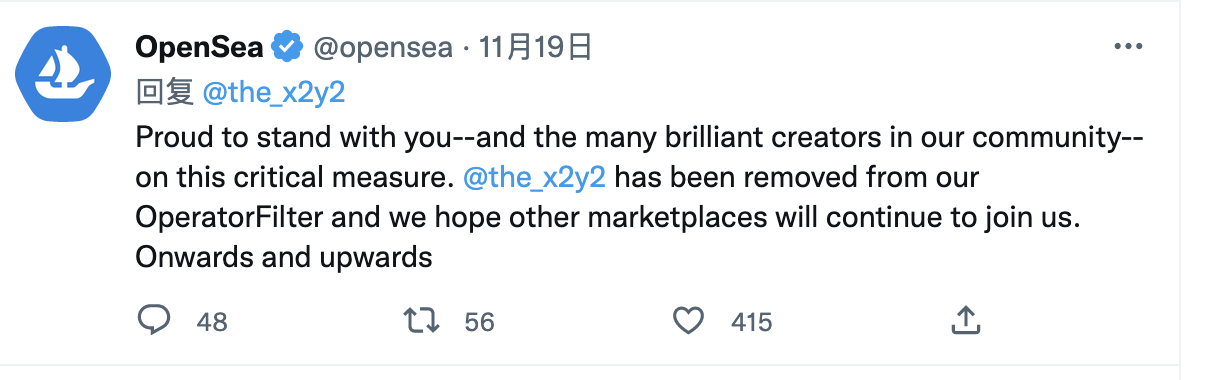
Task: Like the tweet with the heart icon
Action: [688, 321]
